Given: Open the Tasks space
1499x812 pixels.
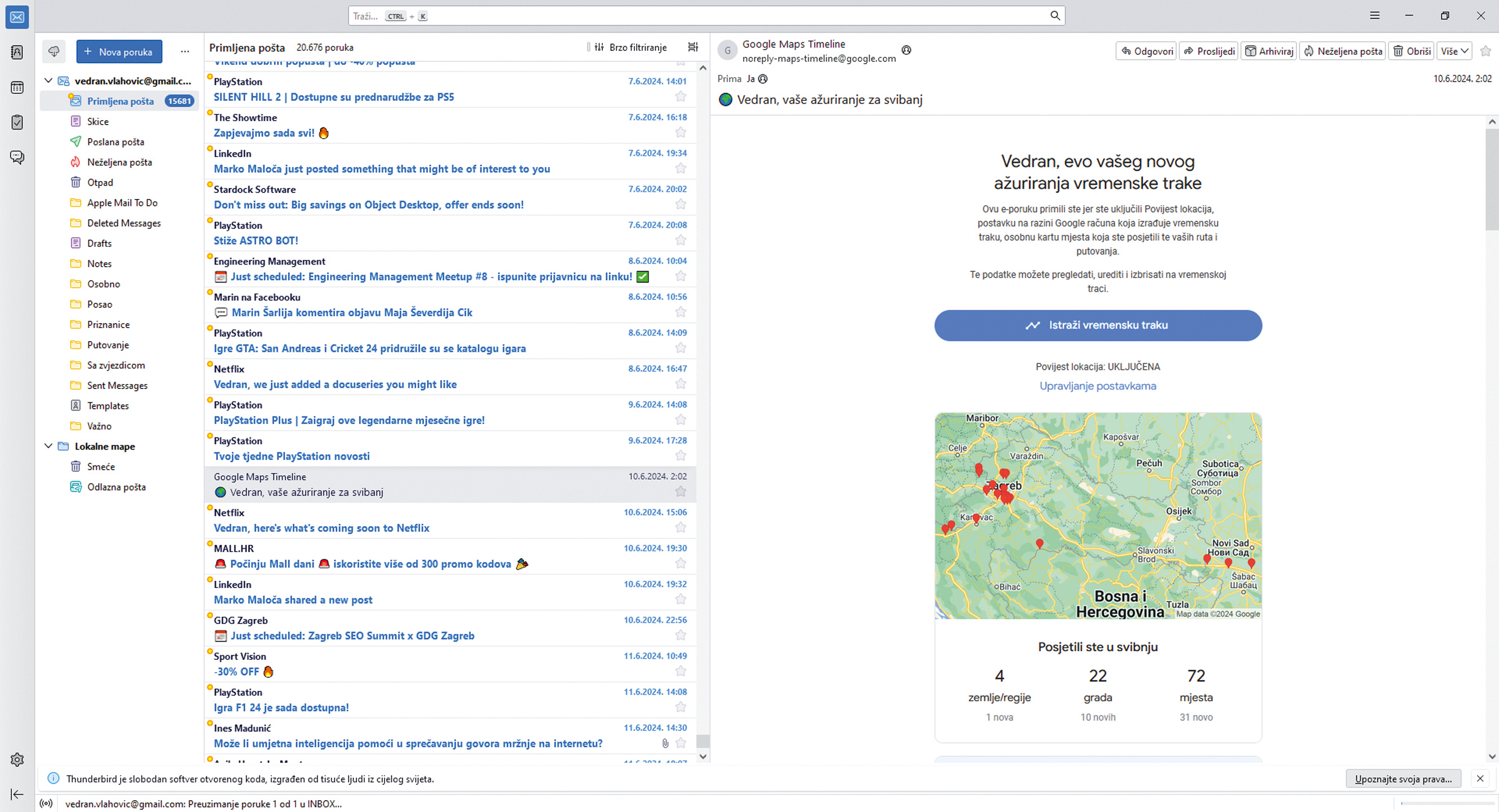Looking at the screenshot, I should point(17,122).
